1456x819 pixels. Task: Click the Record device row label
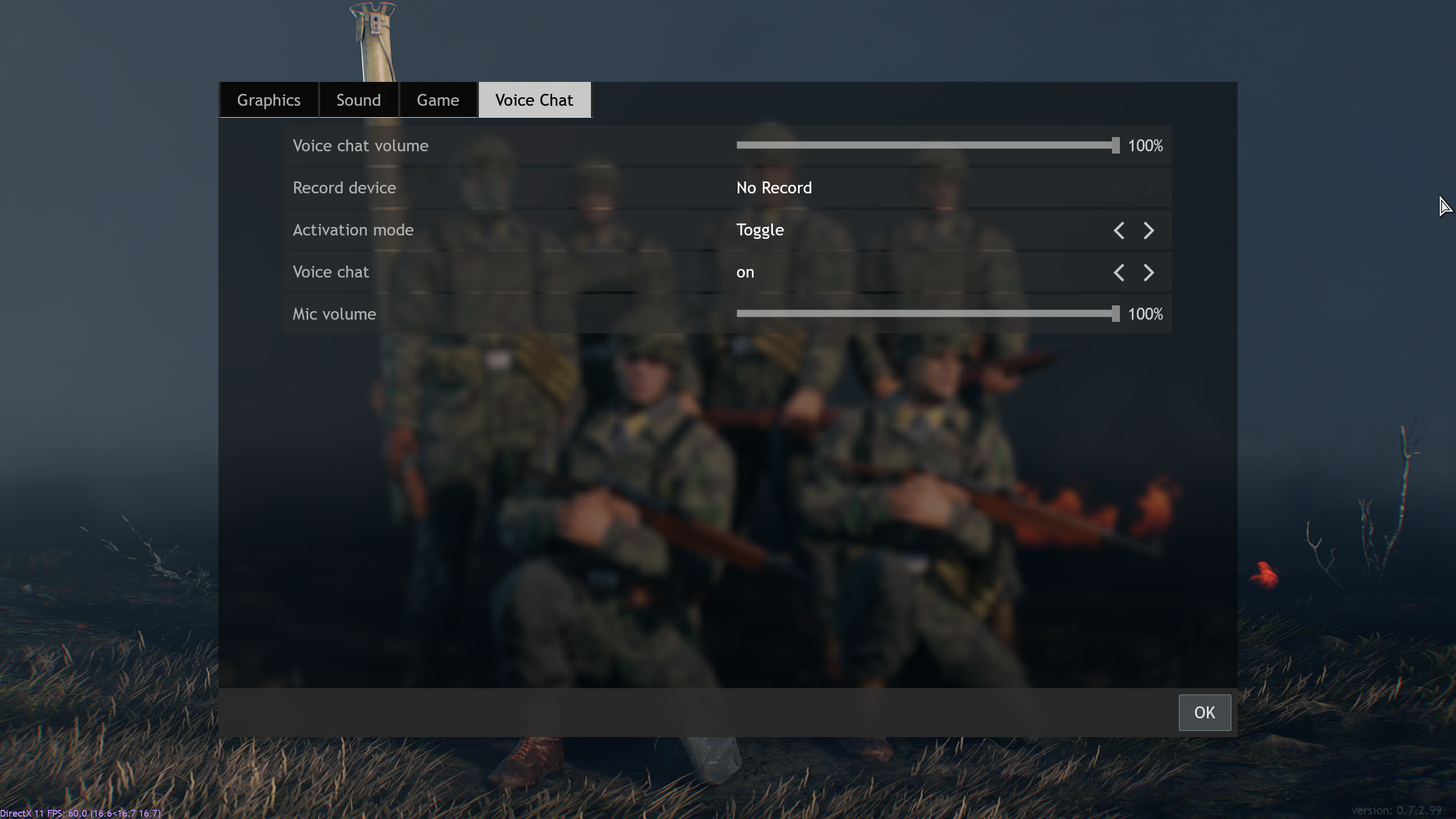click(344, 188)
